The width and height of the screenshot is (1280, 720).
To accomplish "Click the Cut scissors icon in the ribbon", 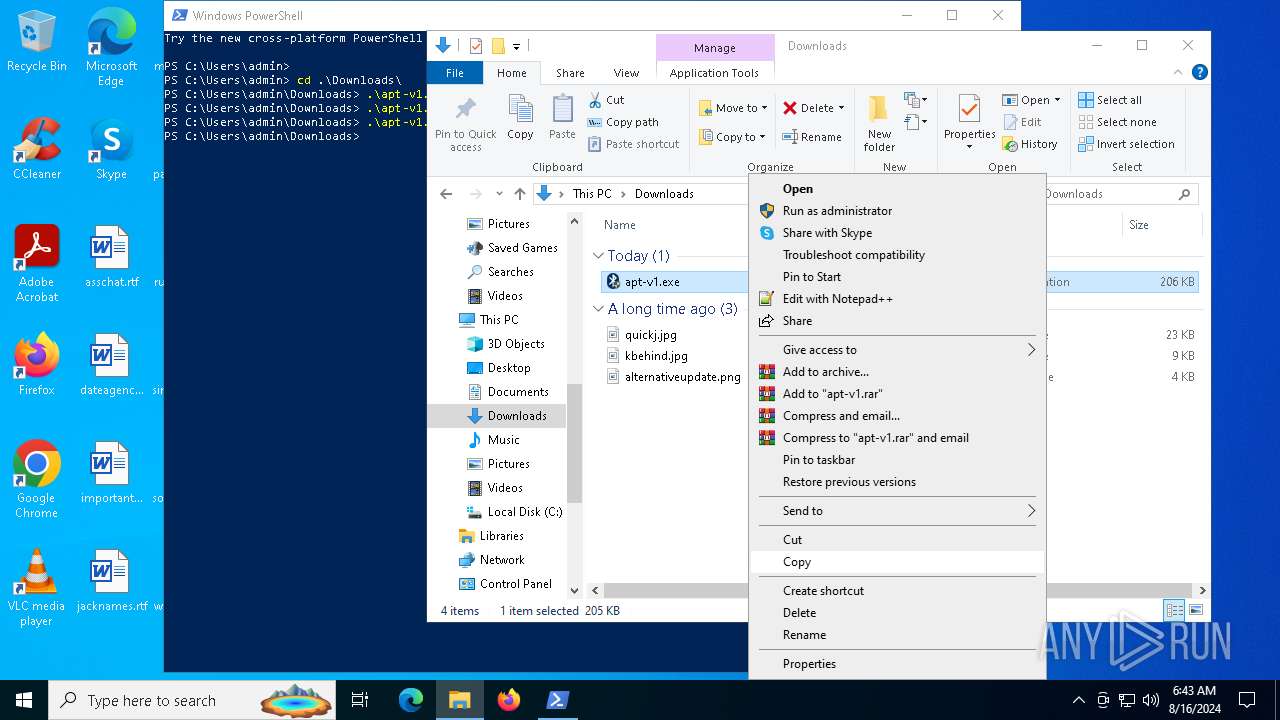I will pyautogui.click(x=594, y=100).
